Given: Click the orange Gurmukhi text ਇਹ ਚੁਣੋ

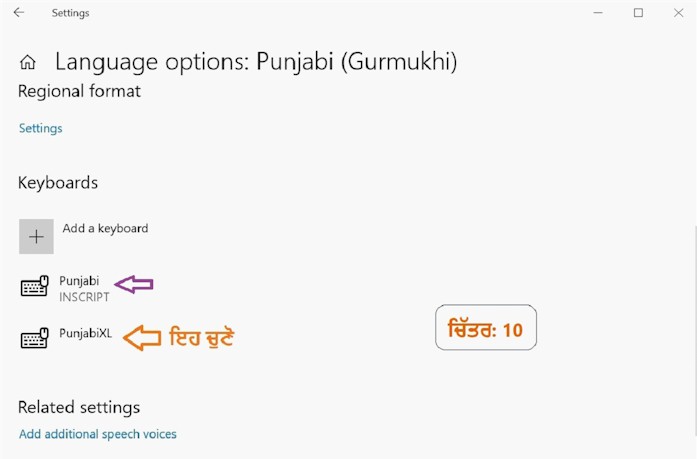Looking at the screenshot, I should pos(201,337).
